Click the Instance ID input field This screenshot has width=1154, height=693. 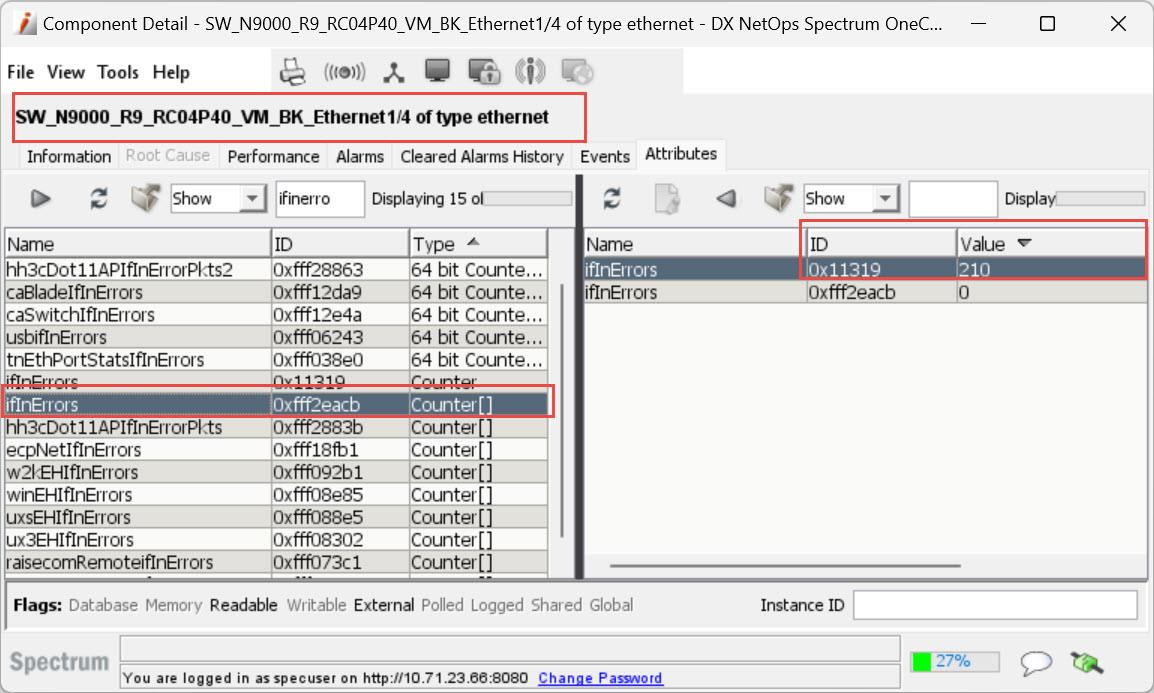point(995,605)
